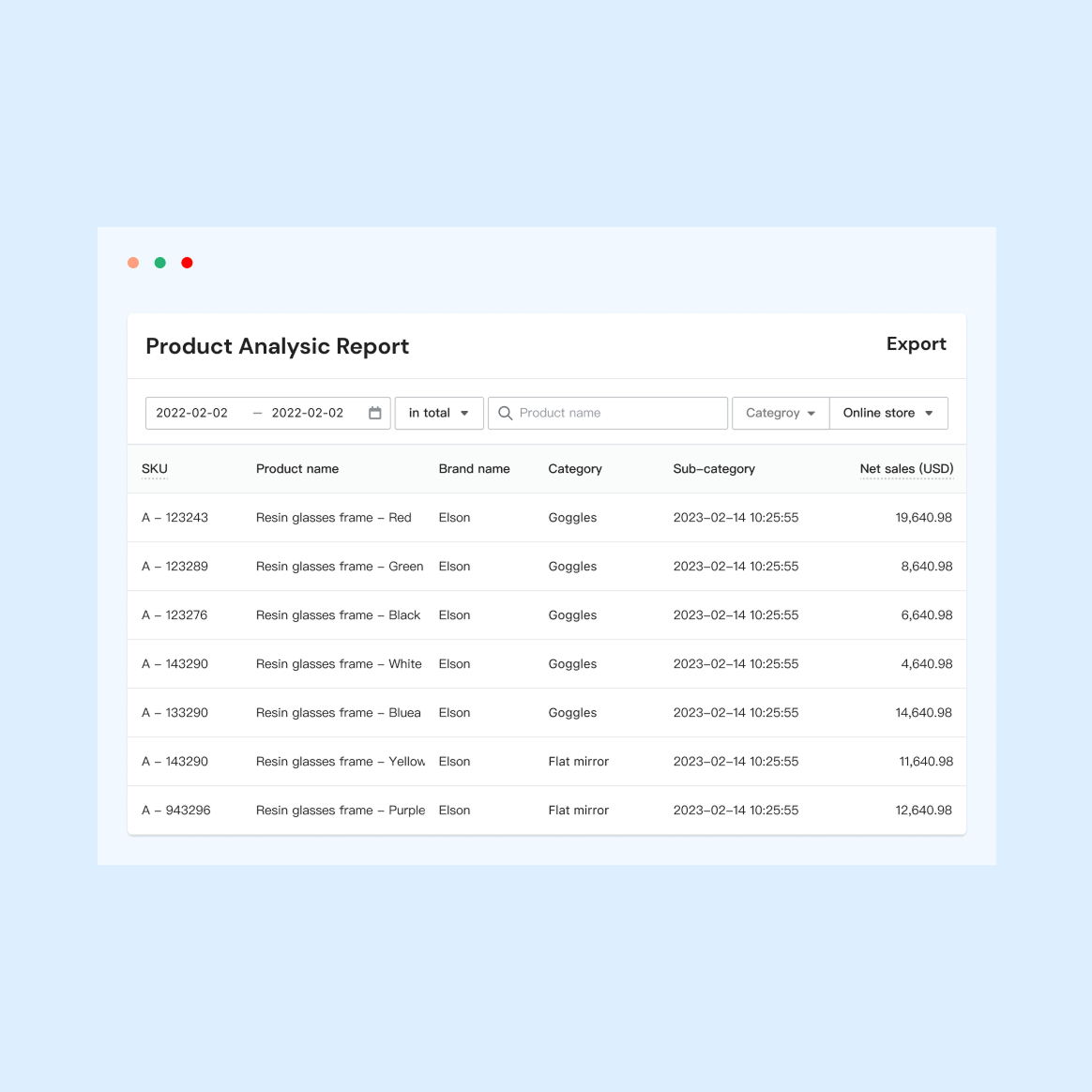Select SKU A – 133290

pyautogui.click(x=174, y=712)
